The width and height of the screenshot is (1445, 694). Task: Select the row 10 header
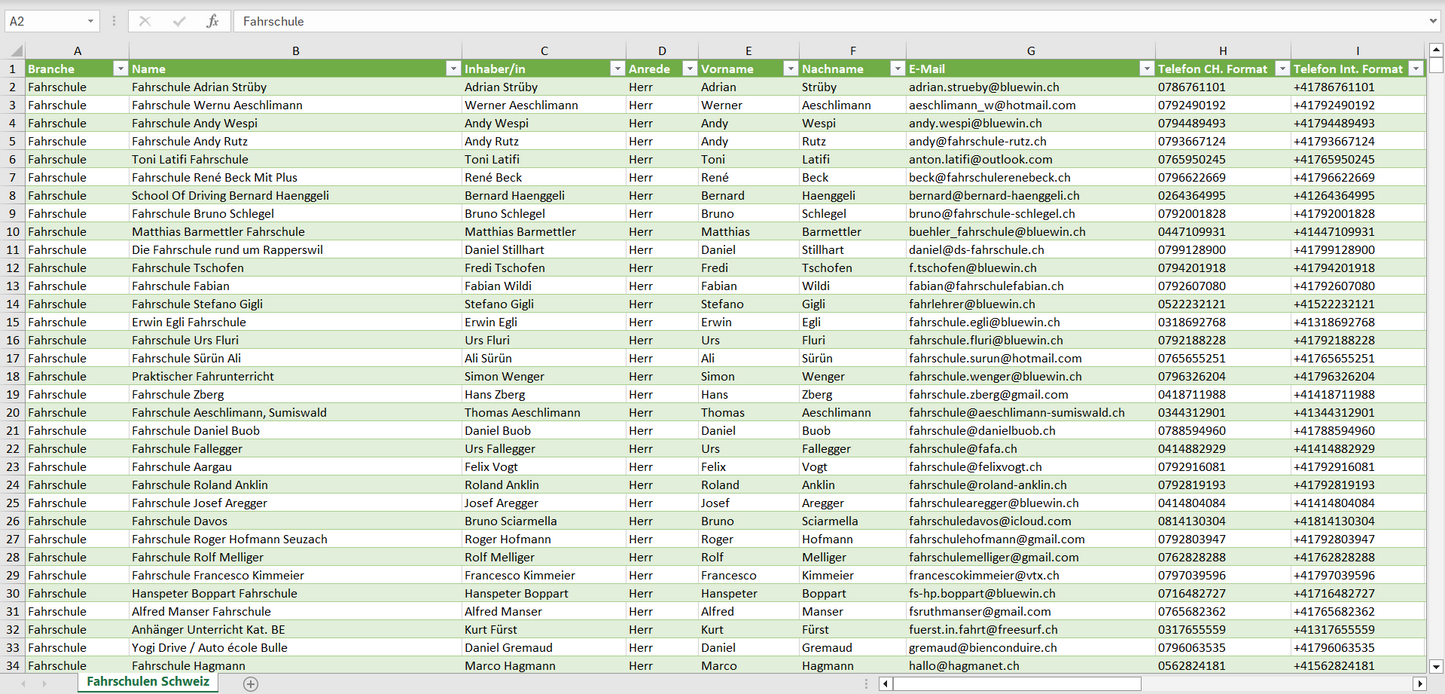pyautogui.click(x=13, y=232)
